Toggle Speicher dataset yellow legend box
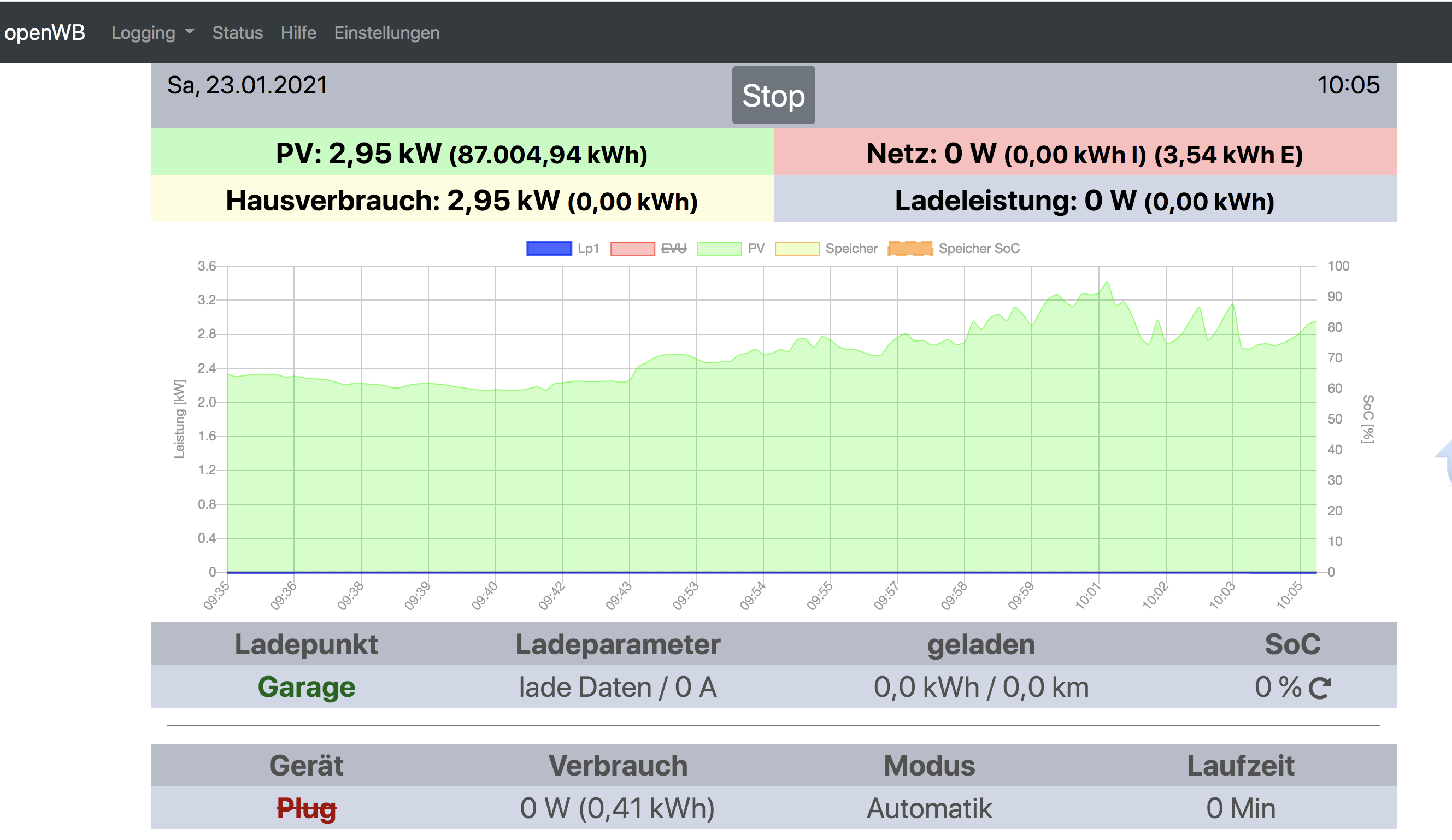The image size is (1452, 840). pyautogui.click(x=797, y=248)
